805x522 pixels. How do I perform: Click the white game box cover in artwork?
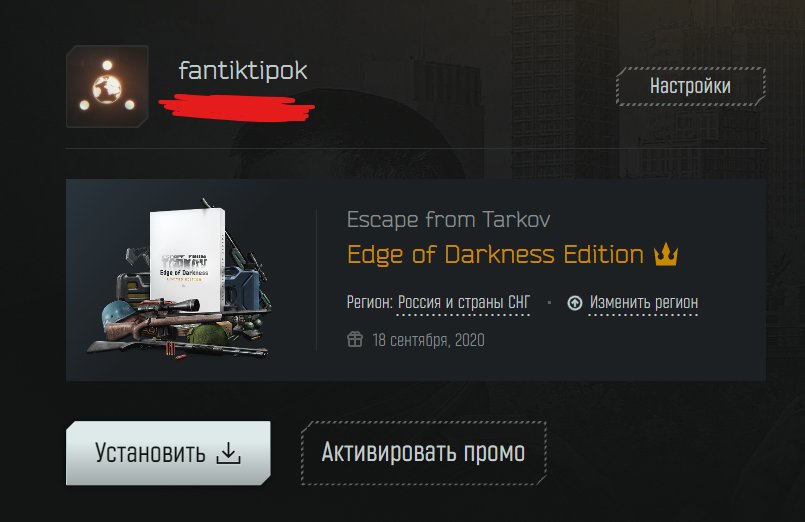click(187, 261)
